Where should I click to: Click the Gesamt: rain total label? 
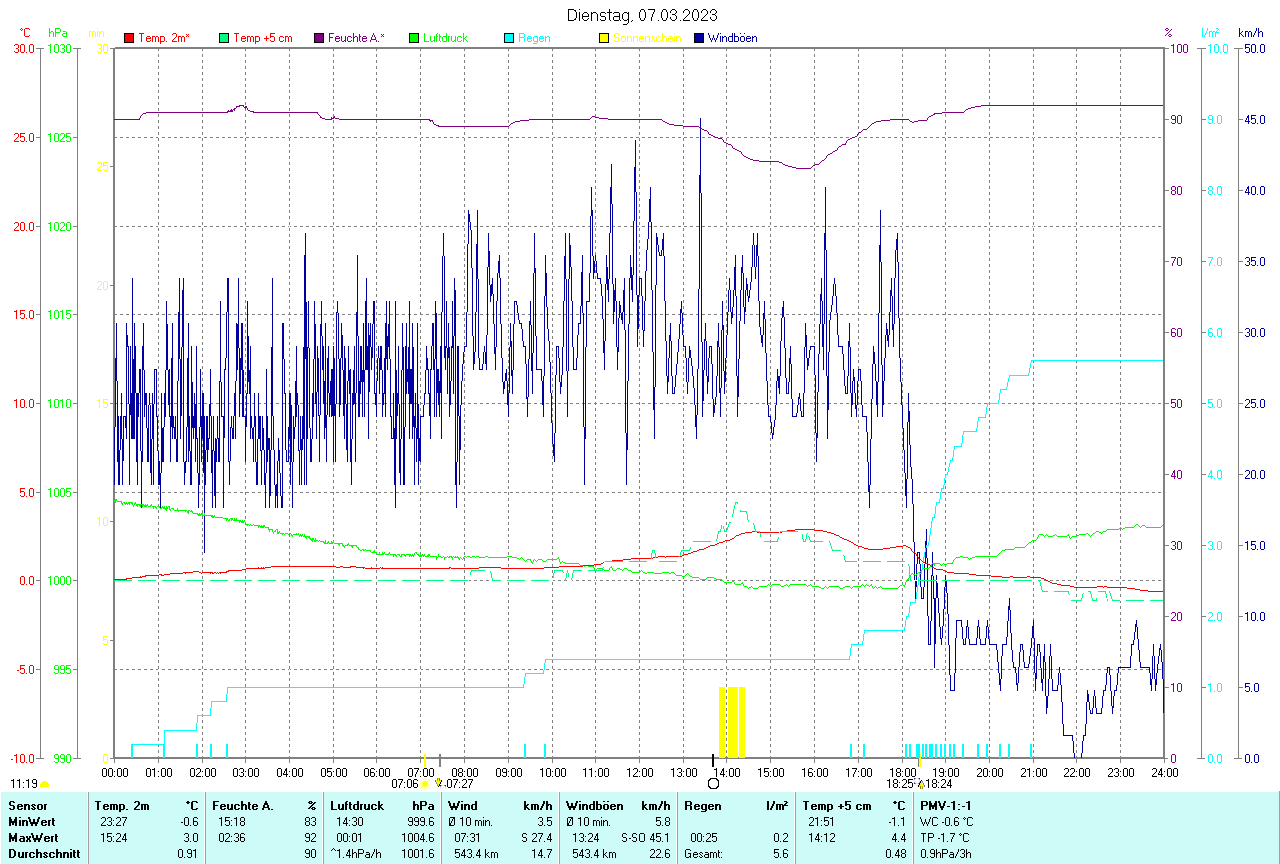point(704,853)
